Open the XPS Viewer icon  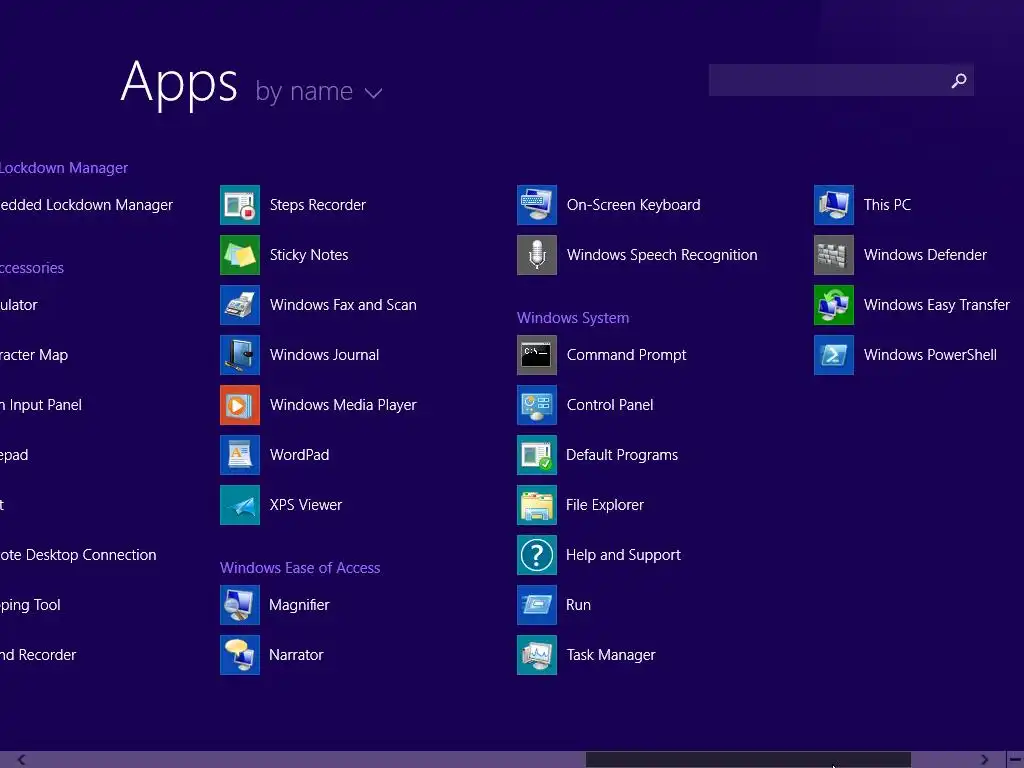(x=240, y=505)
